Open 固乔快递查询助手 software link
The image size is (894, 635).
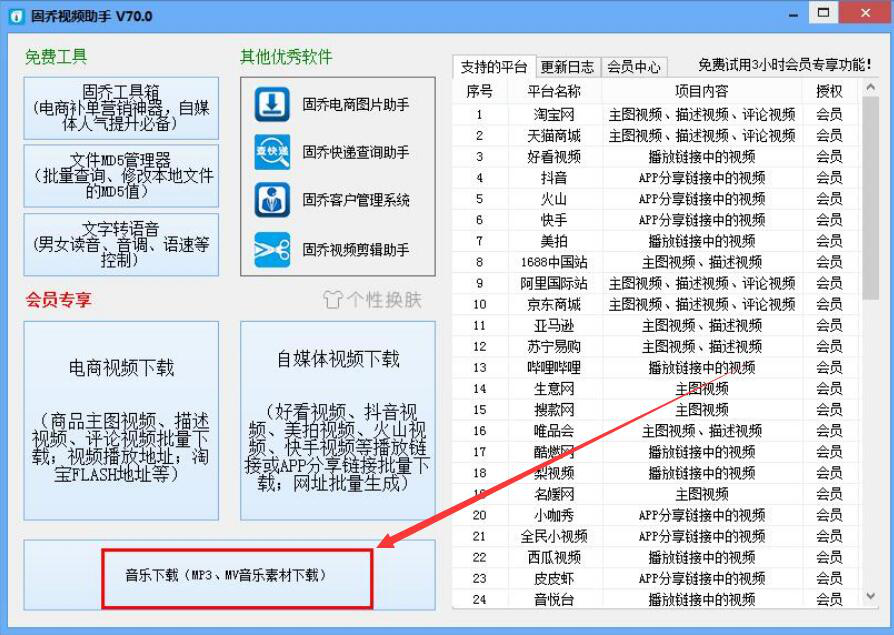[356, 152]
